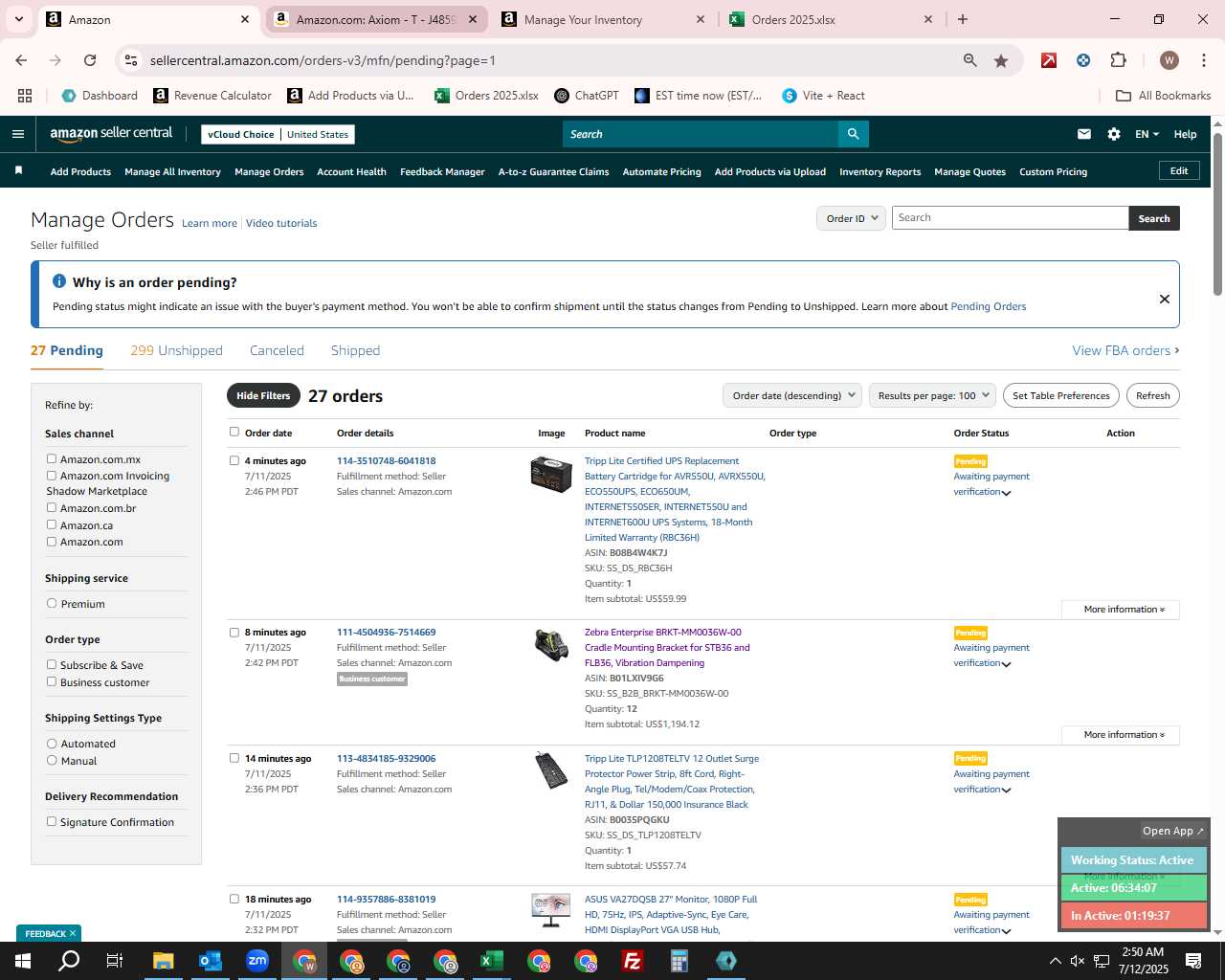The image size is (1225, 980).
Task: Click the order search input field
Action: (x=1010, y=218)
